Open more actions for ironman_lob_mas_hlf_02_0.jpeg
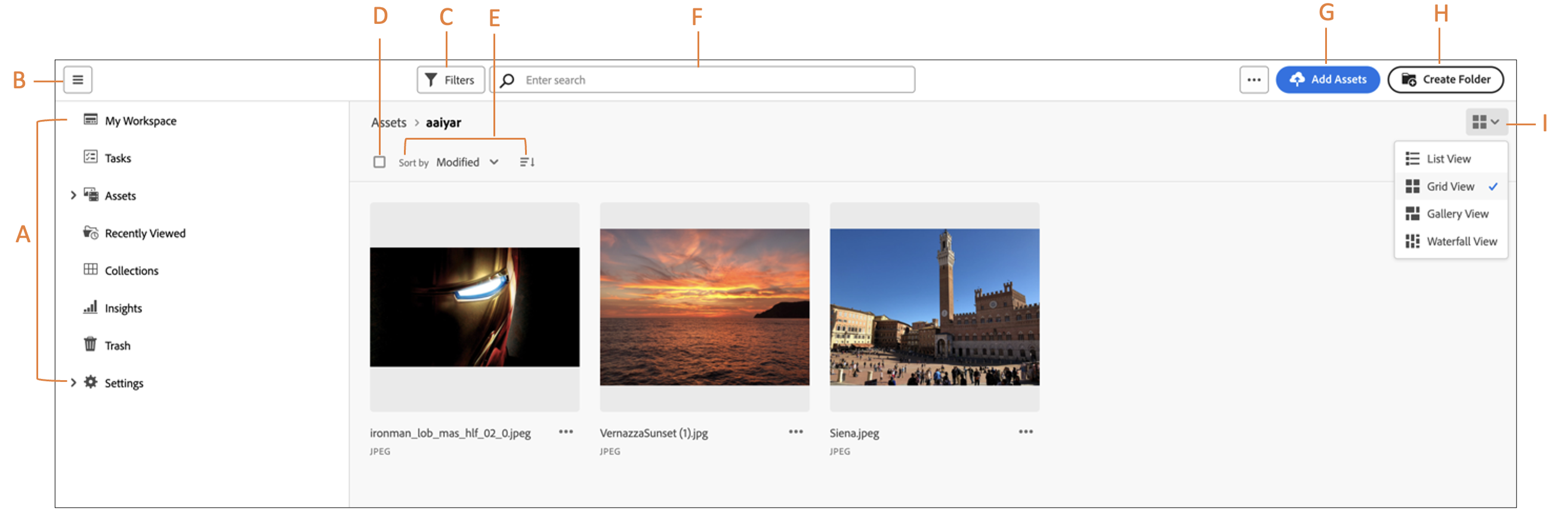 pos(566,432)
